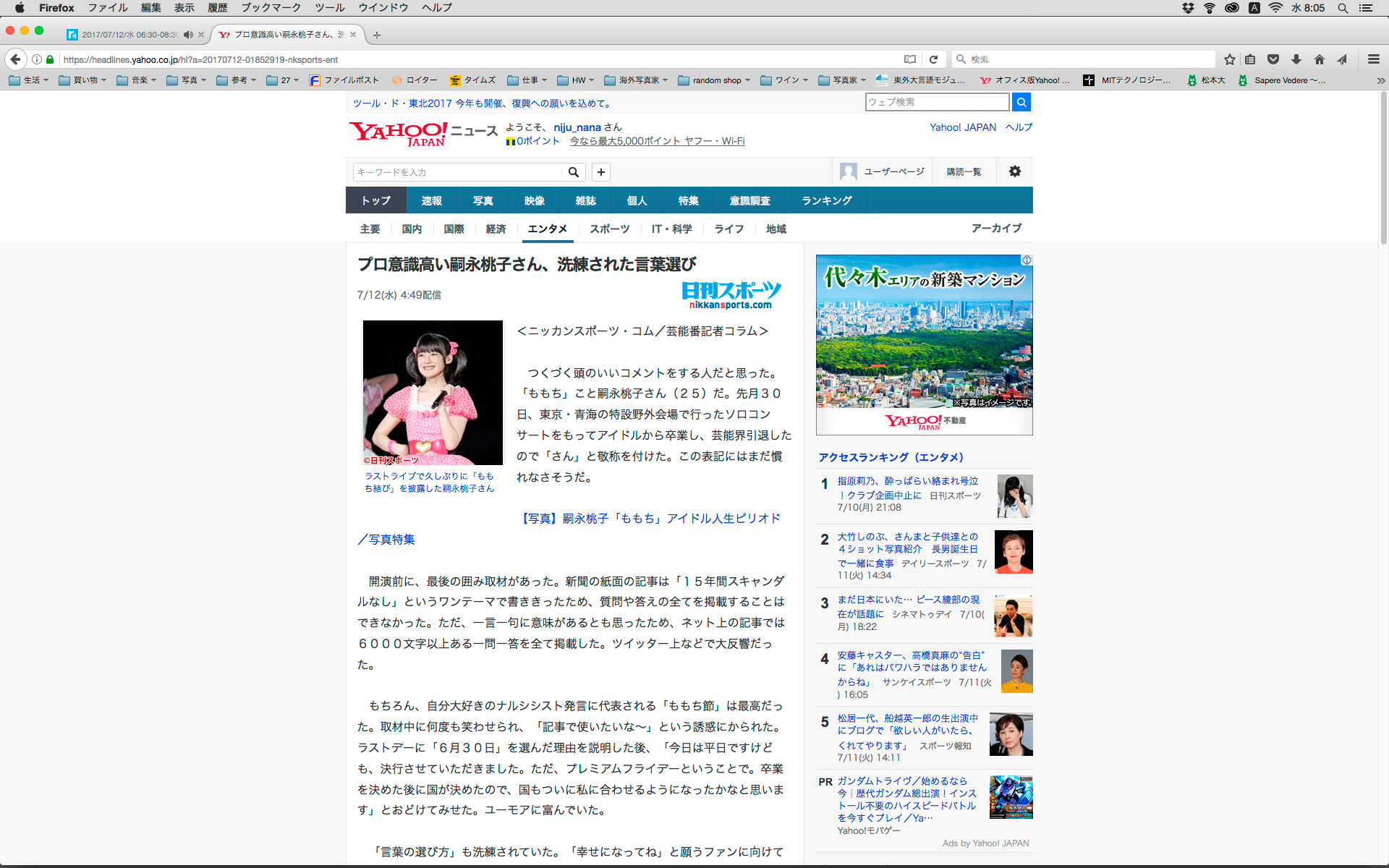
Task: Open the Firefox hamburger menu
Action: (x=1373, y=59)
